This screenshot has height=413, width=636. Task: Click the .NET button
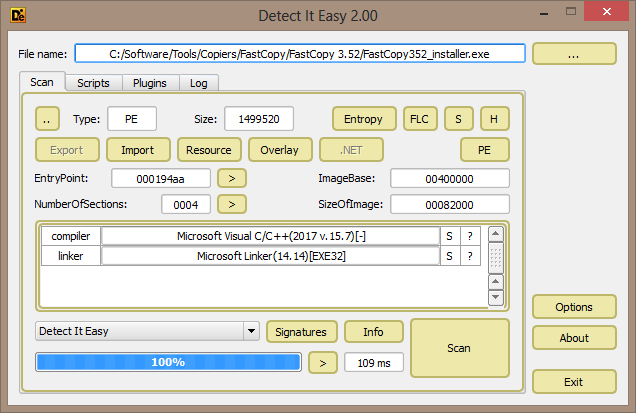(351, 150)
